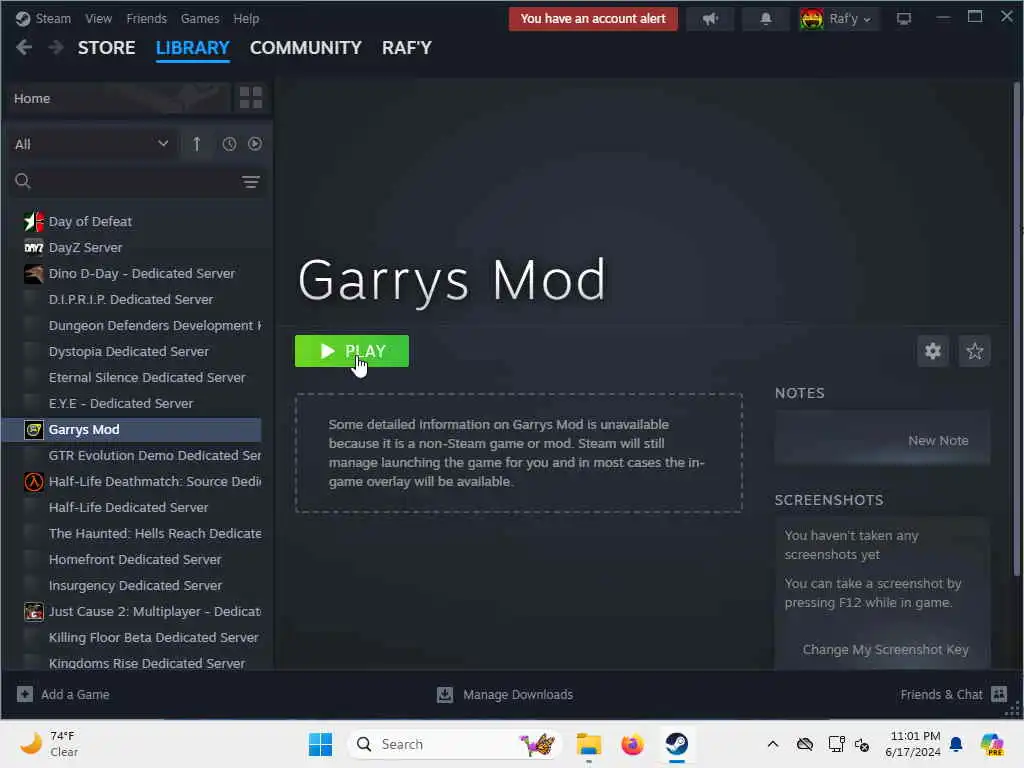Toggle the ready to play filter
Image resolution: width=1024 pixels, height=768 pixels.
coord(255,144)
